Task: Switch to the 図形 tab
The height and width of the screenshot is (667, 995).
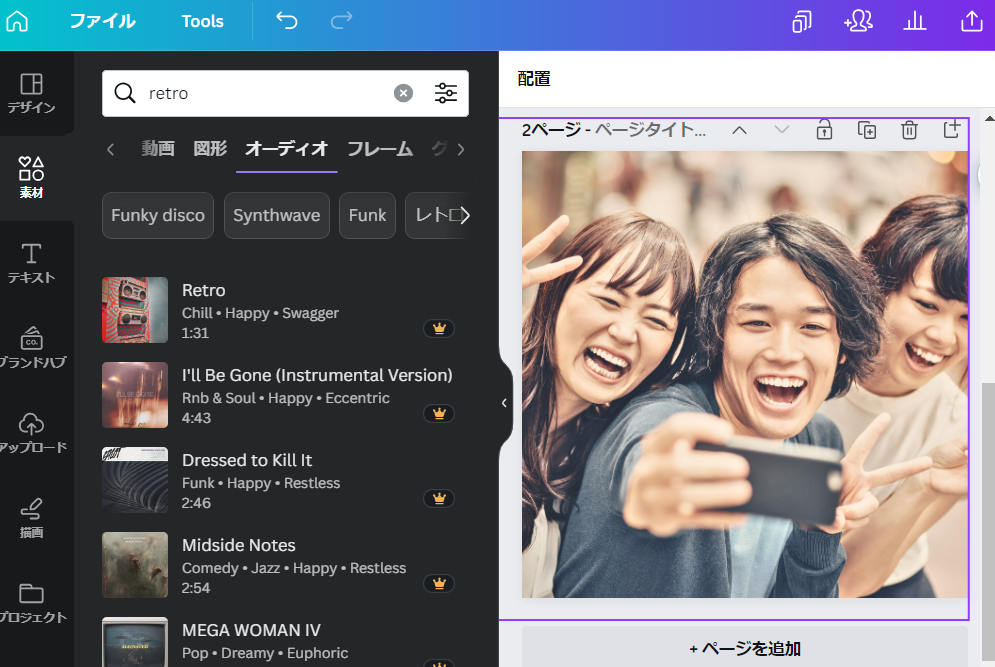Action: [210, 149]
